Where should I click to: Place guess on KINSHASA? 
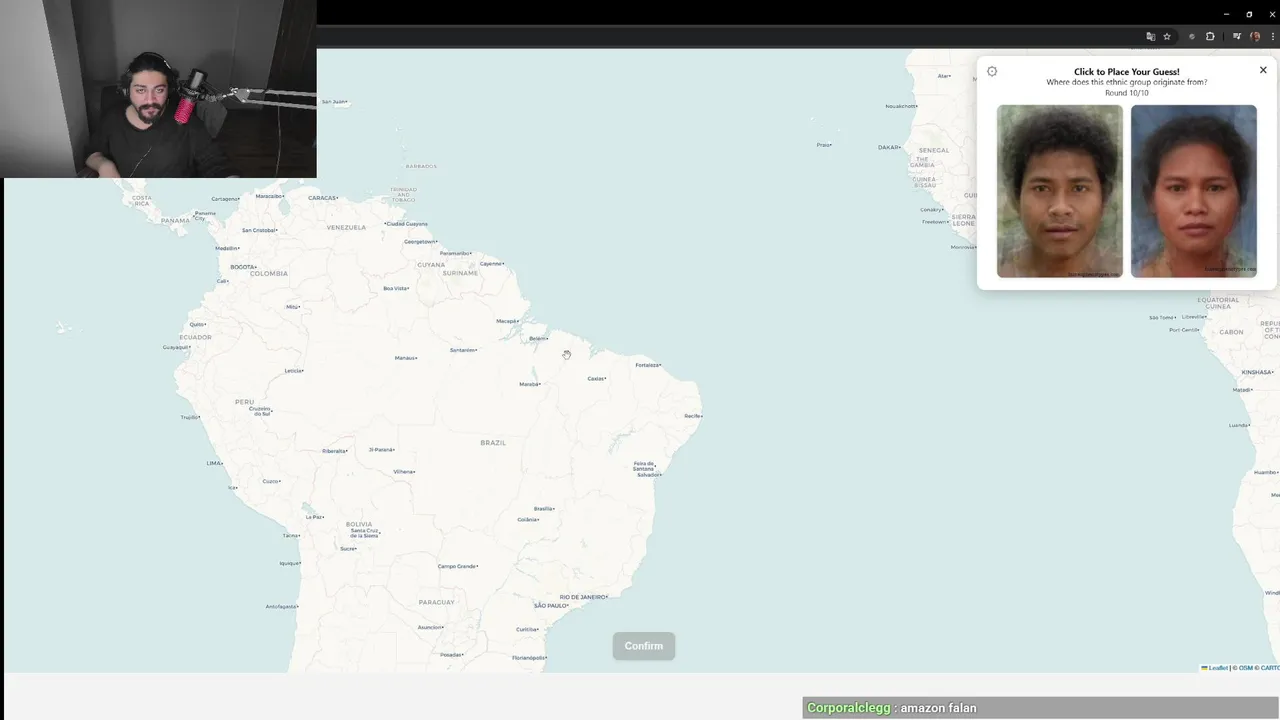point(1258,372)
